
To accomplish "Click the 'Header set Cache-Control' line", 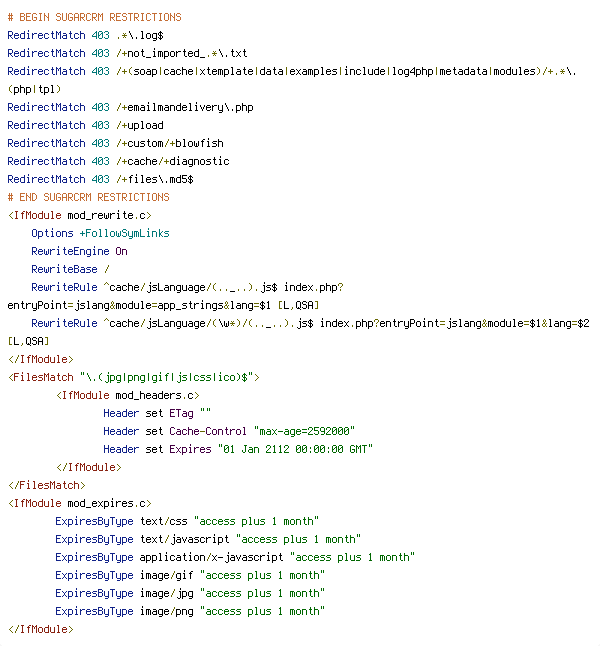I will tap(229, 431).
